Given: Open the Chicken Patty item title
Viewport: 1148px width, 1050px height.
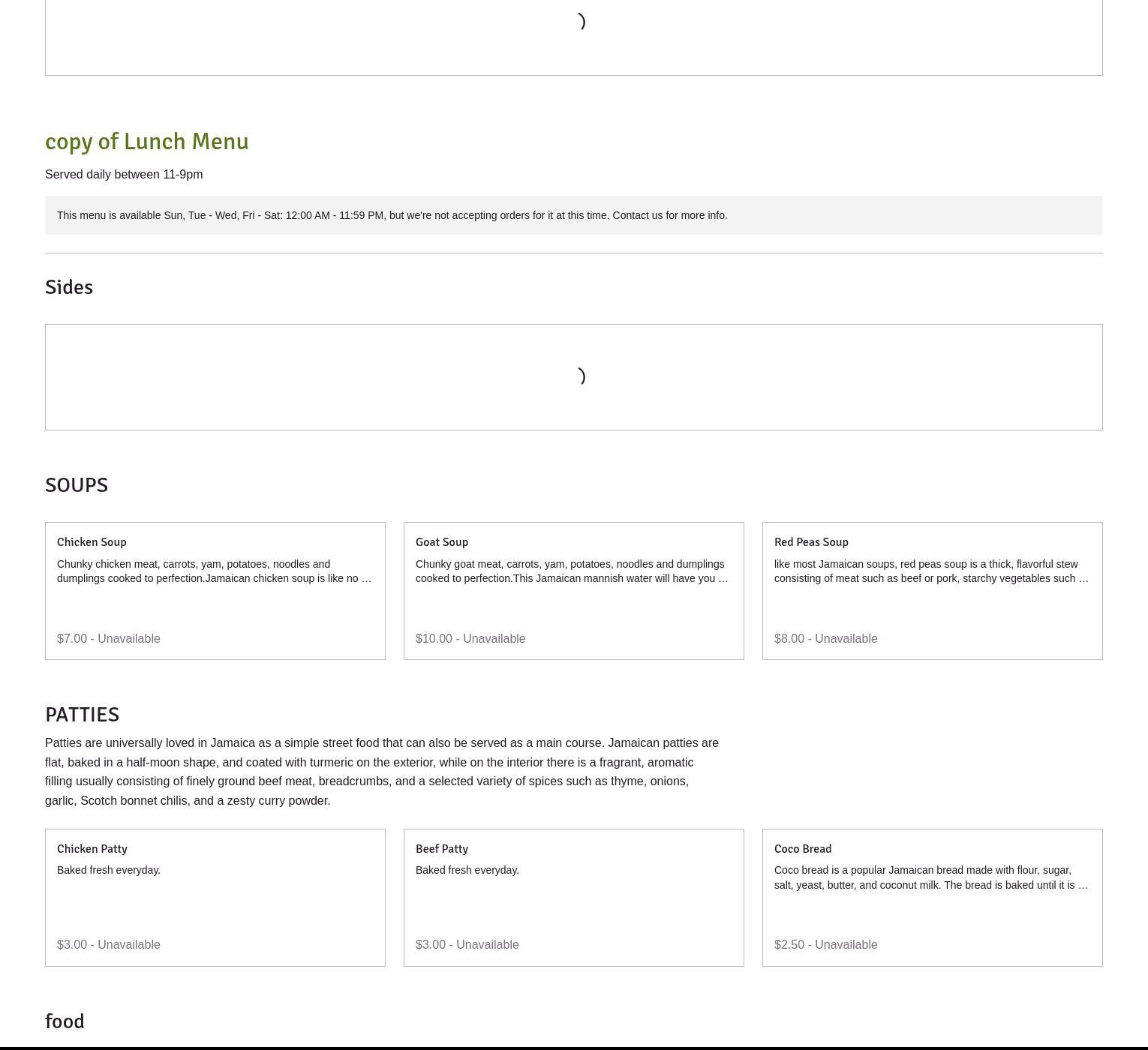Looking at the screenshot, I should pyautogui.click(x=92, y=849).
